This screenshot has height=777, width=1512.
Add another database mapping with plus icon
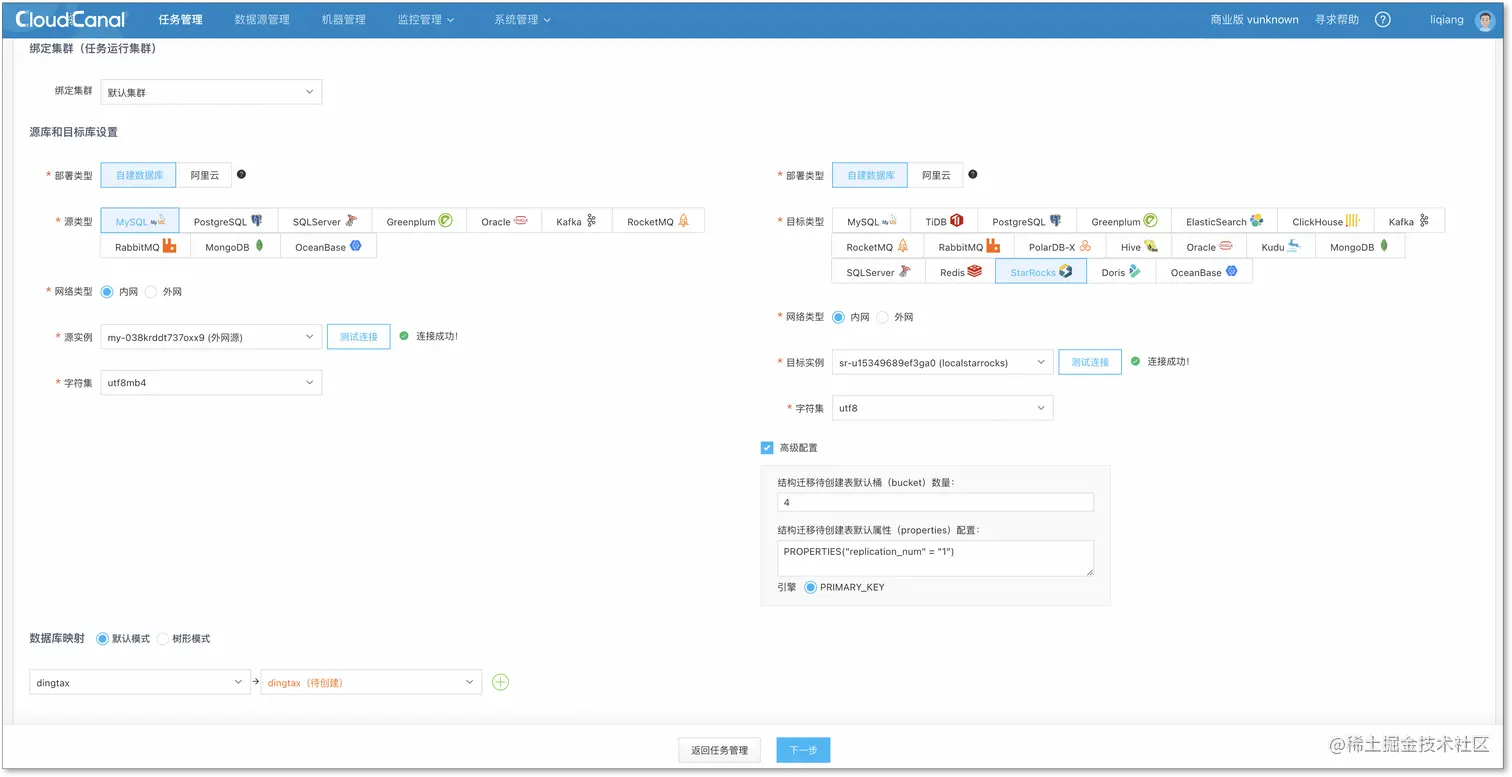click(x=501, y=682)
